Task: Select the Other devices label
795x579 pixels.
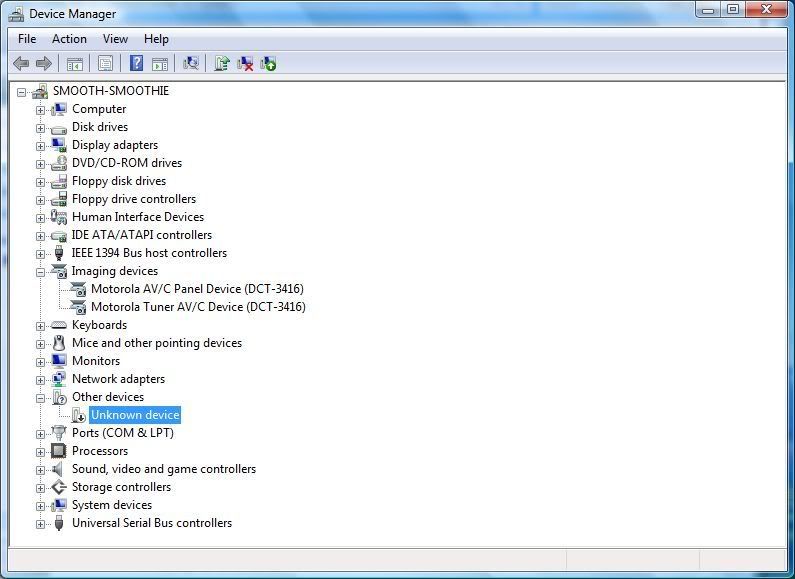Action: coord(108,397)
